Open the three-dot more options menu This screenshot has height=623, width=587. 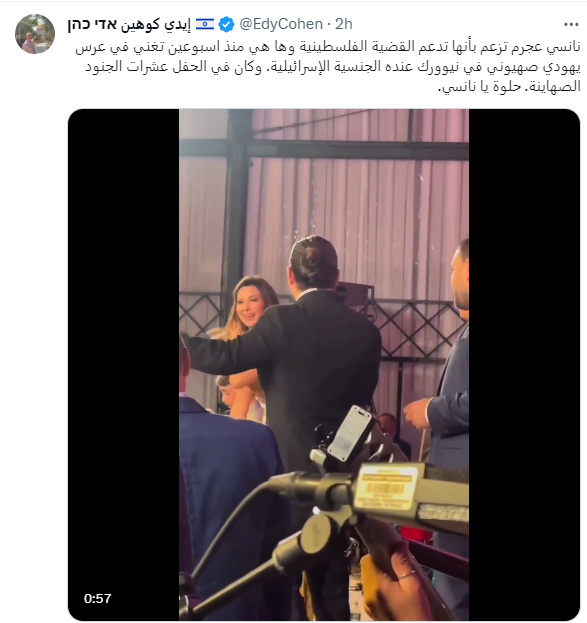pos(571,25)
